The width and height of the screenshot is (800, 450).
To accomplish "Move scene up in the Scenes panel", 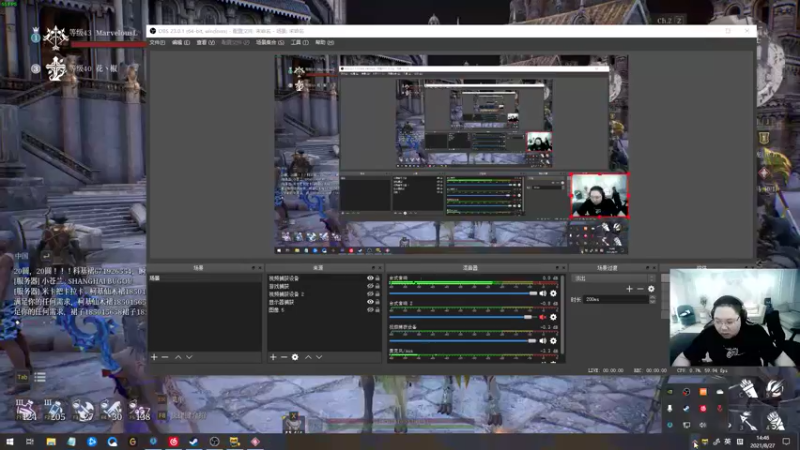I will [x=178, y=357].
